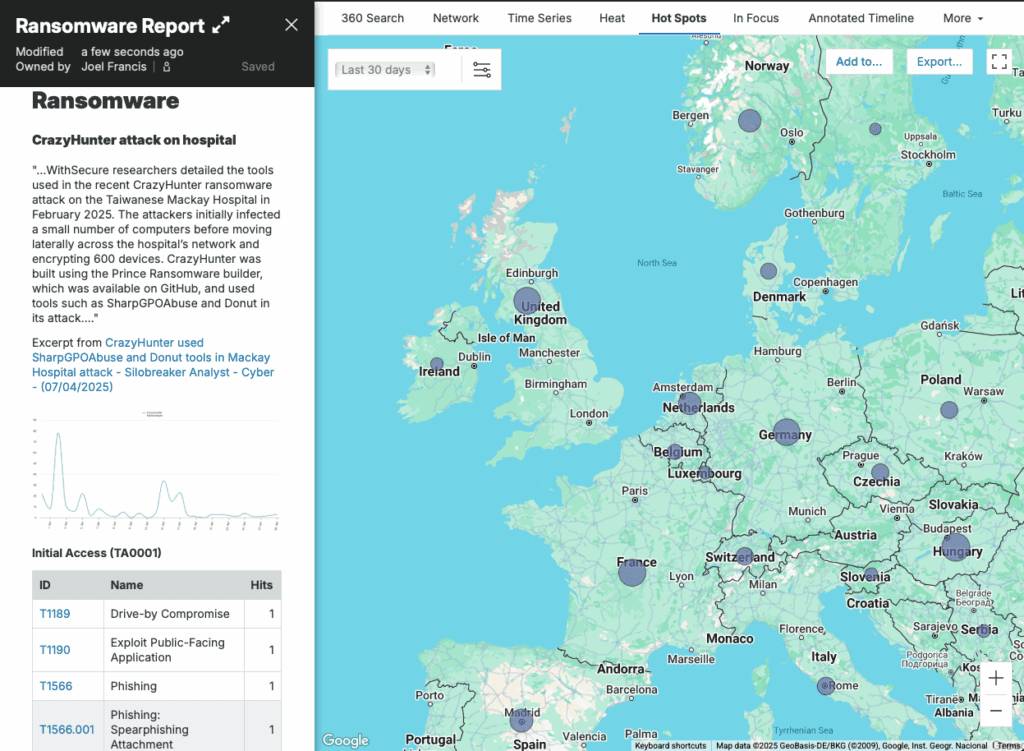Click the Switzerland hot spot circle

click(x=744, y=556)
